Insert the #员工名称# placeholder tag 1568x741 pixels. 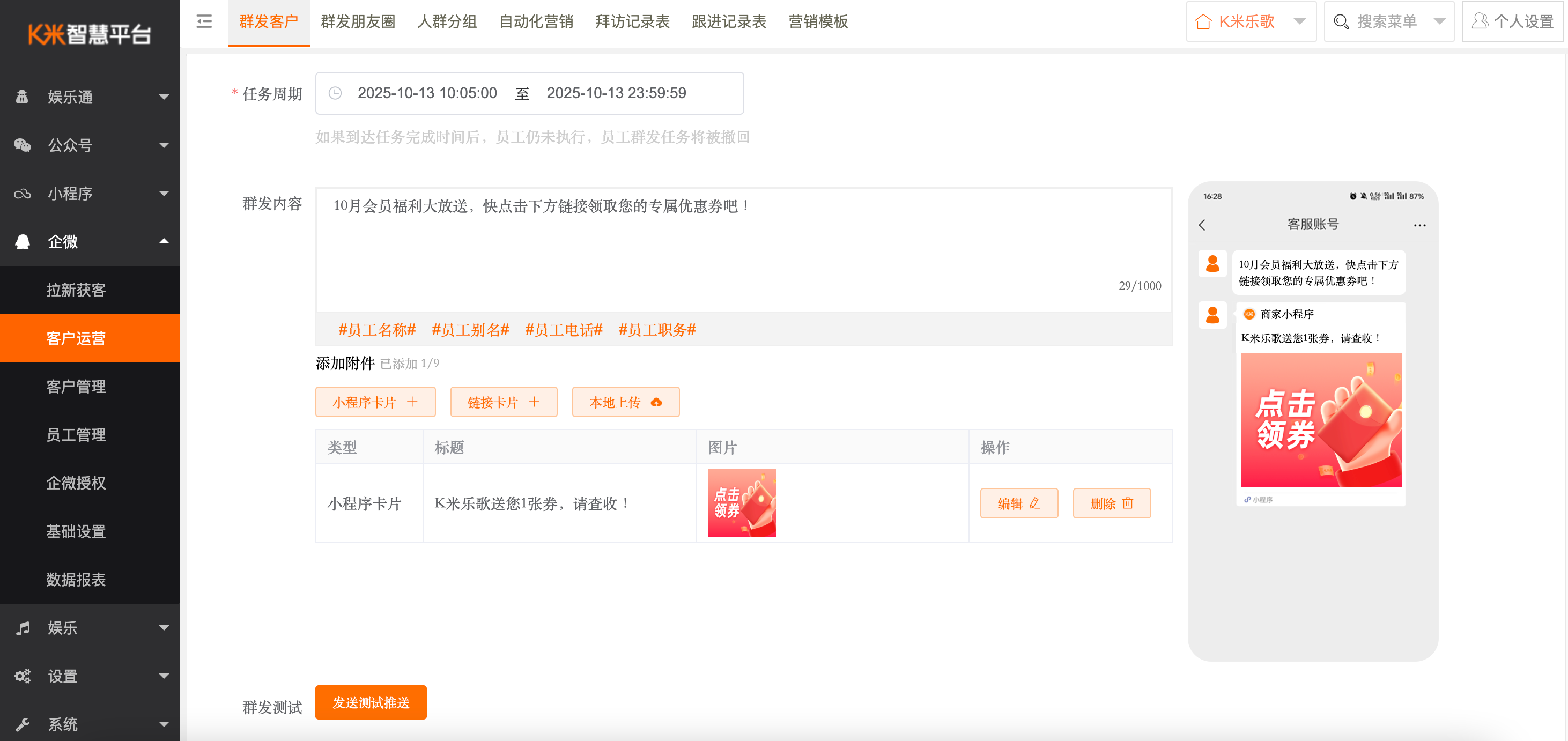click(377, 330)
